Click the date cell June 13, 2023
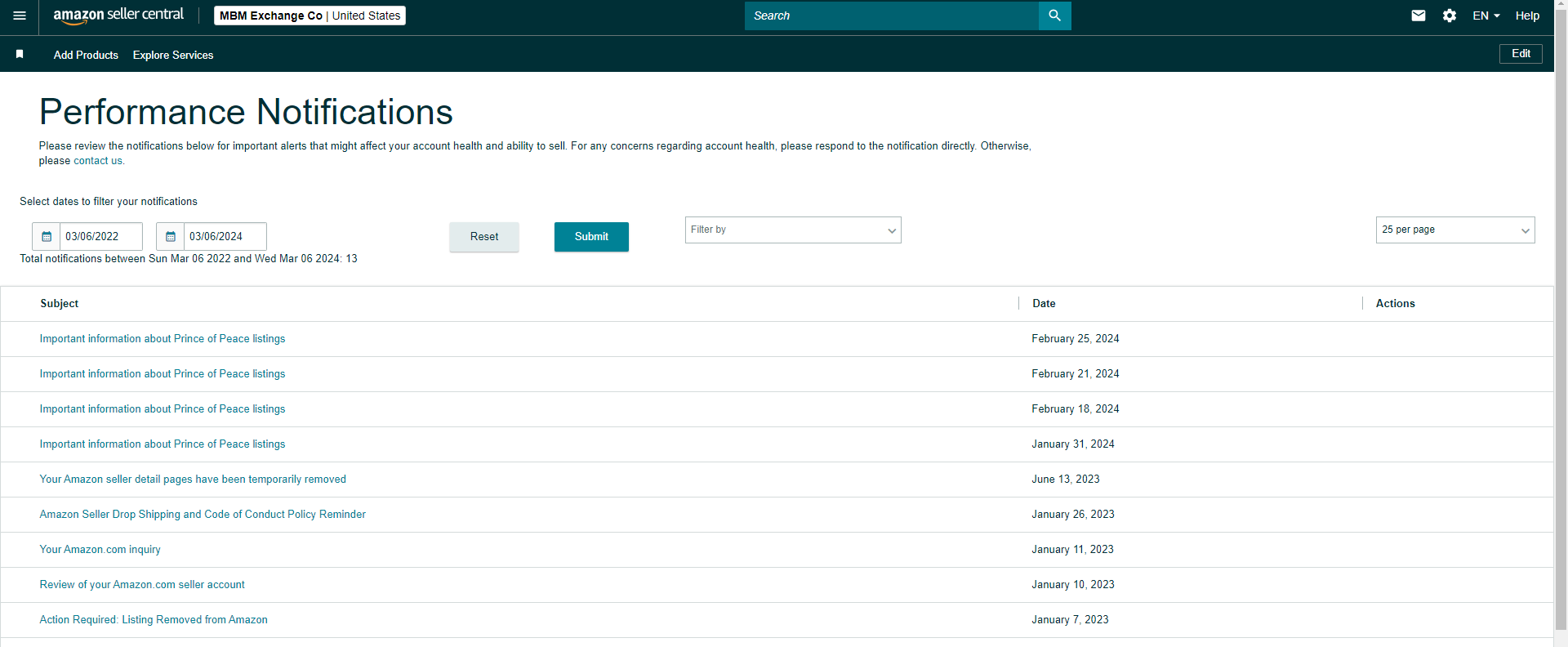 [x=1066, y=480]
